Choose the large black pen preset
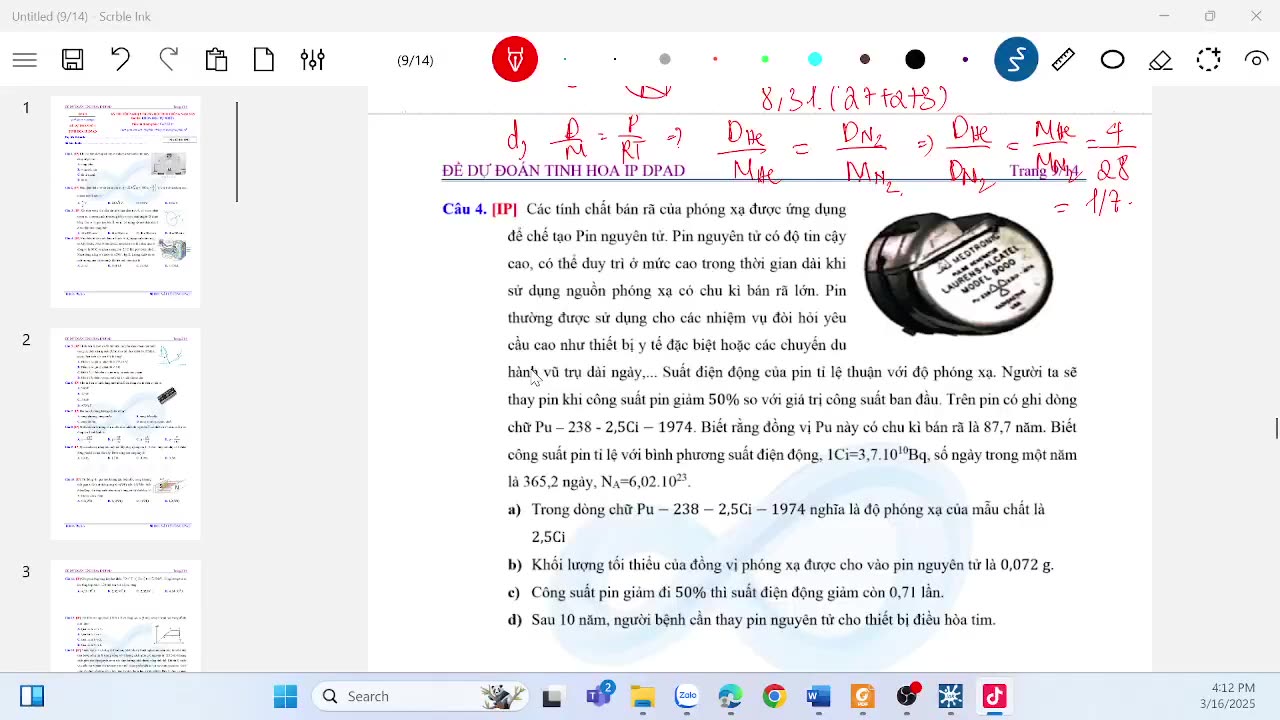Viewport: 1280px width, 720px height. [x=915, y=60]
